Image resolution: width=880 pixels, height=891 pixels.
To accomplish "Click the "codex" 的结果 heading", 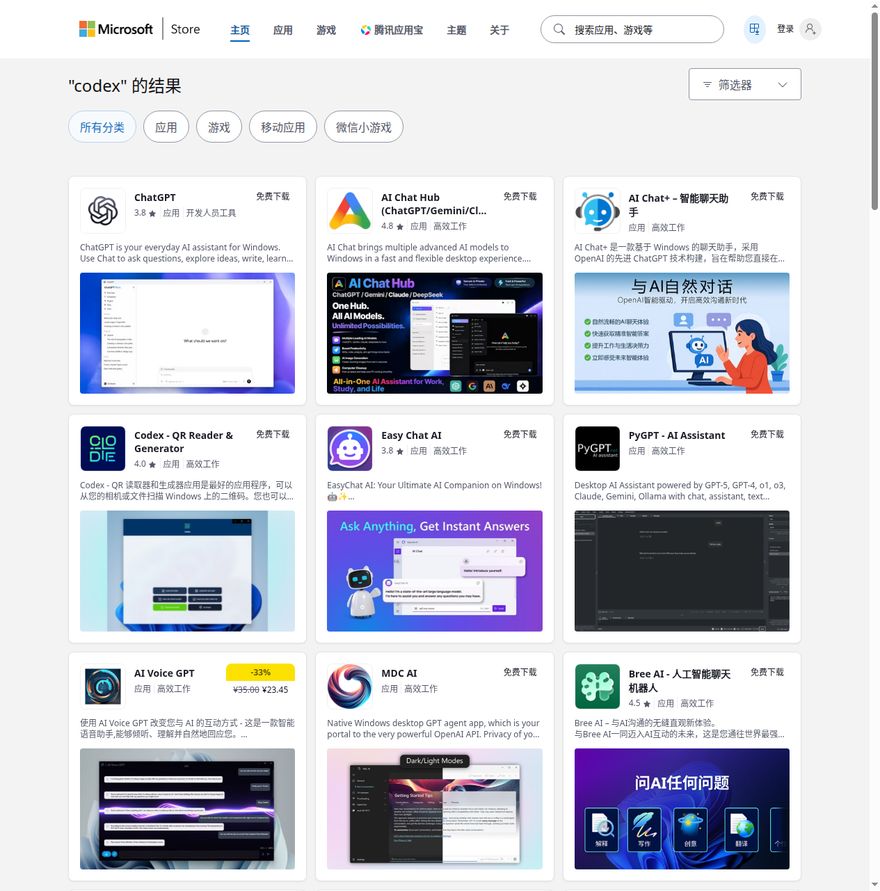I will point(125,86).
